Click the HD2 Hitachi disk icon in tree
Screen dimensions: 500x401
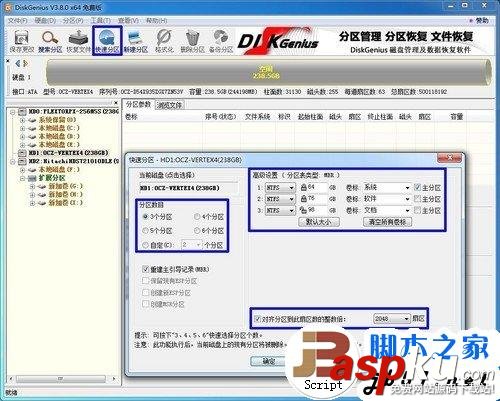coord(22,161)
